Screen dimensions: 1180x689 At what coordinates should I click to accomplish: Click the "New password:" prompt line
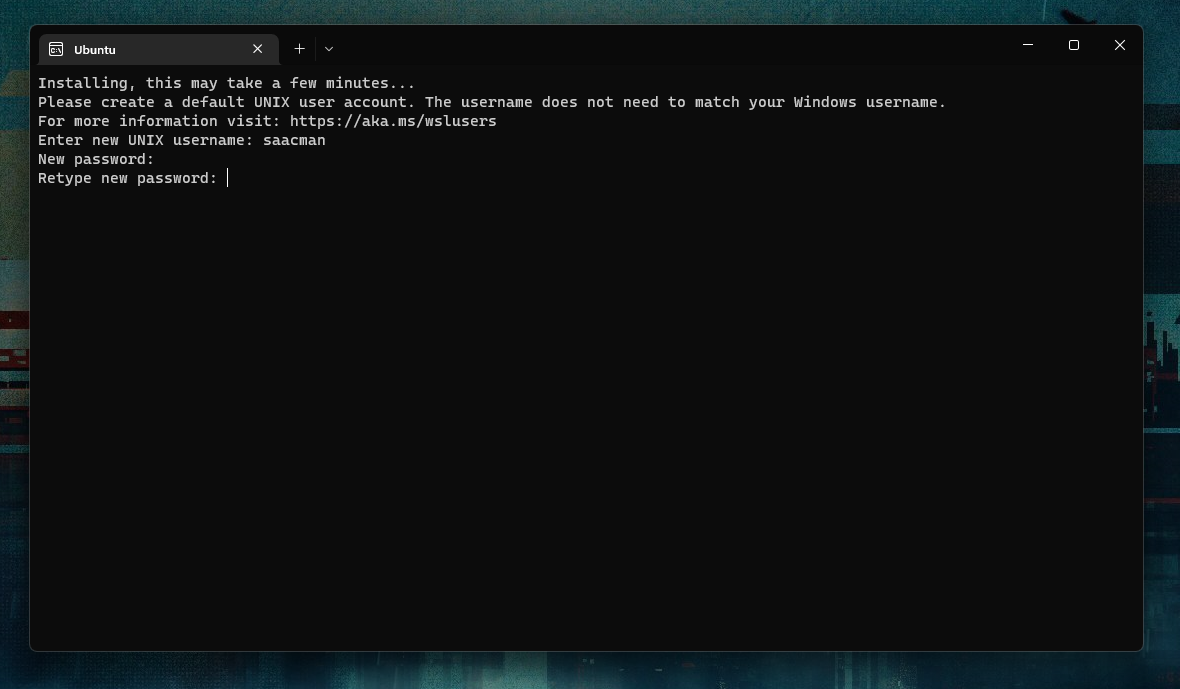(96, 159)
